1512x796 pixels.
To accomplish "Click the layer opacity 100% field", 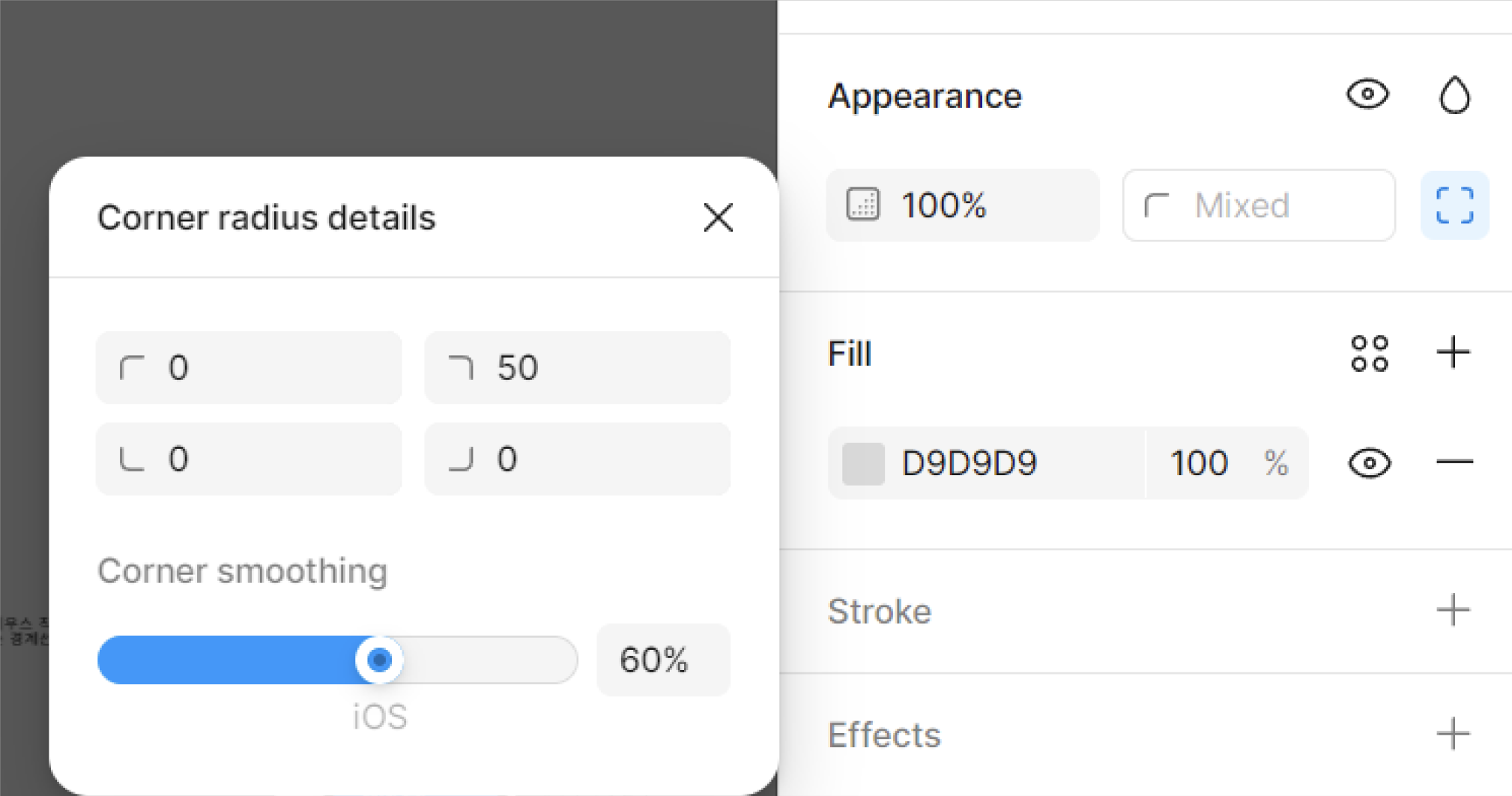I will [x=962, y=205].
